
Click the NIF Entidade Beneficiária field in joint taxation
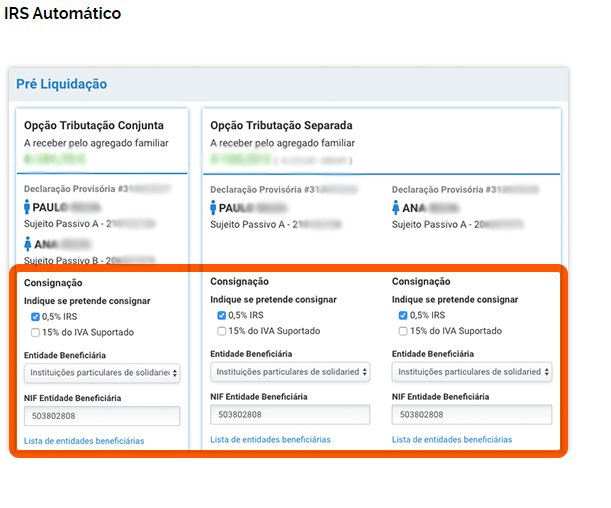pyautogui.click(x=102, y=416)
